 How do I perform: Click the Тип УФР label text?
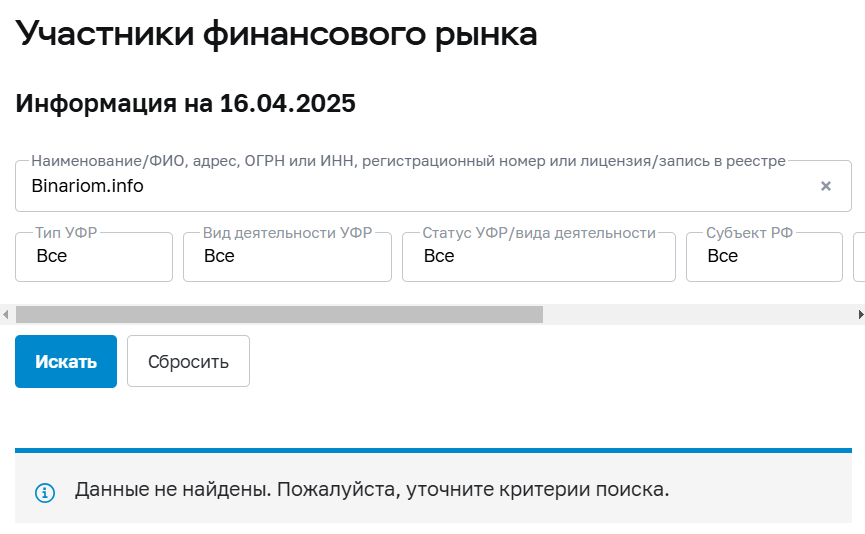point(67,233)
